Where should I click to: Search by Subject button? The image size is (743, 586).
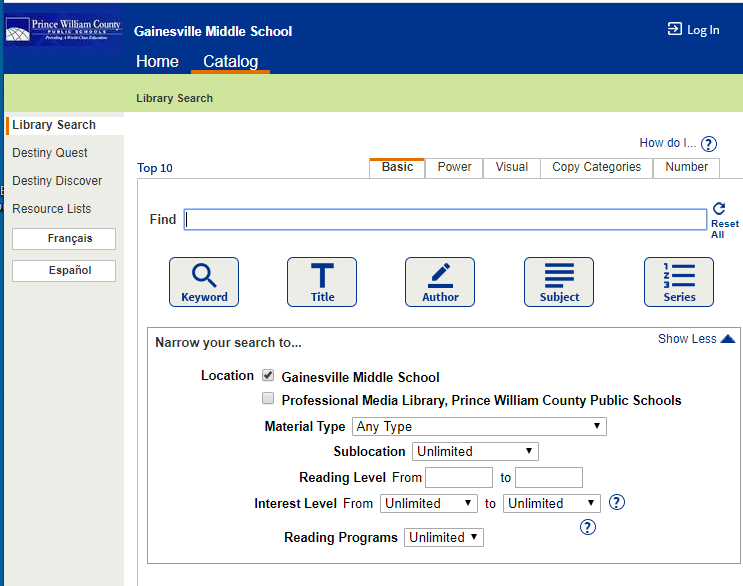coord(559,282)
